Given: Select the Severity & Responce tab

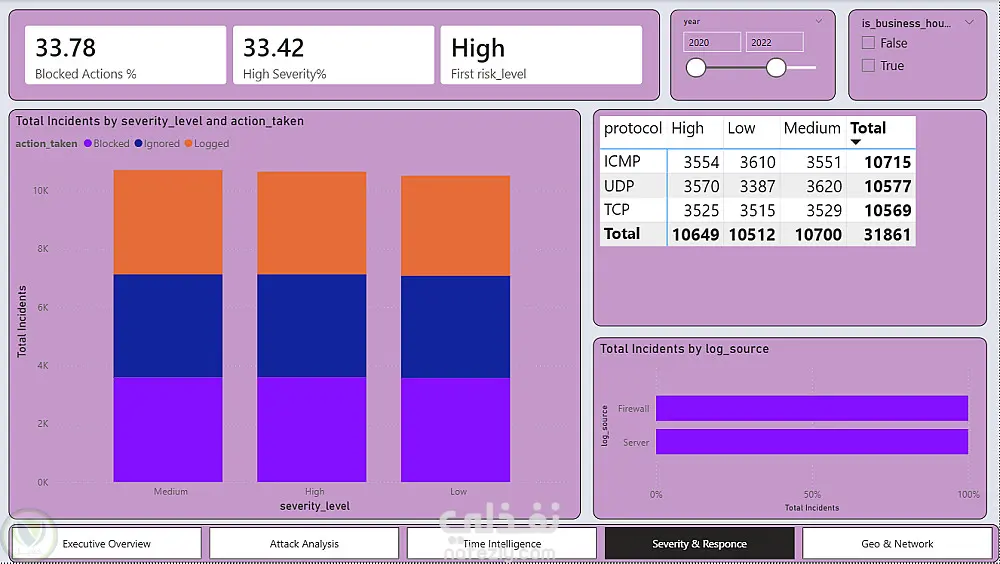Looking at the screenshot, I should pyautogui.click(x=700, y=544).
